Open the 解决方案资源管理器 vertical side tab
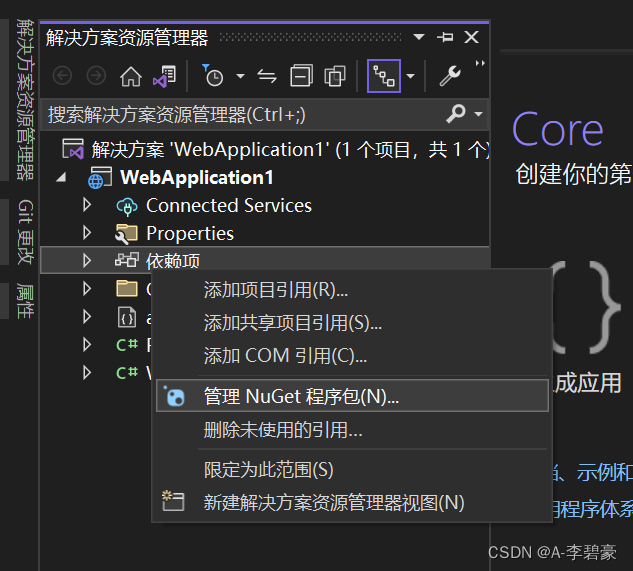633x571 pixels. tap(25, 99)
